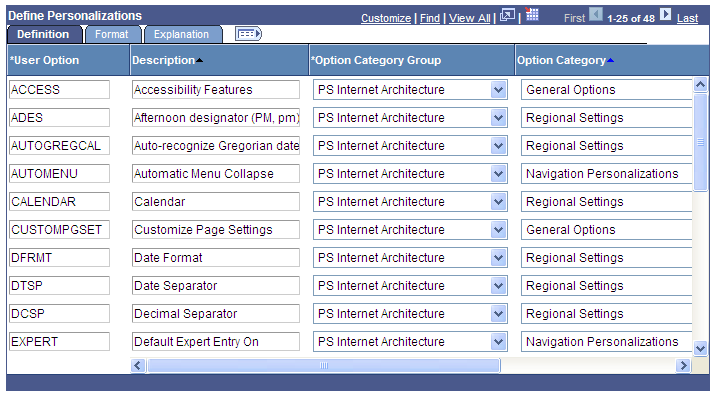716x397 pixels.
Task: Click Navigation Personalizations category in AUTOMENU row
Action: (606, 174)
